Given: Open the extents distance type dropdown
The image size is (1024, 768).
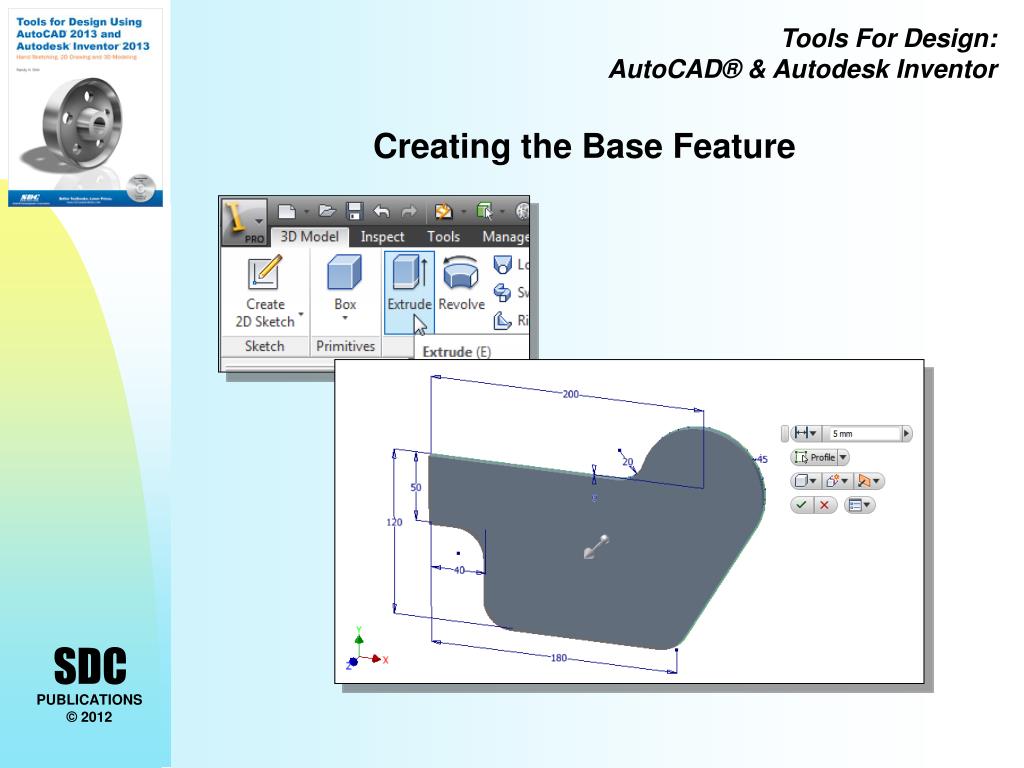Looking at the screenshot, I should [x=805, y=433].
